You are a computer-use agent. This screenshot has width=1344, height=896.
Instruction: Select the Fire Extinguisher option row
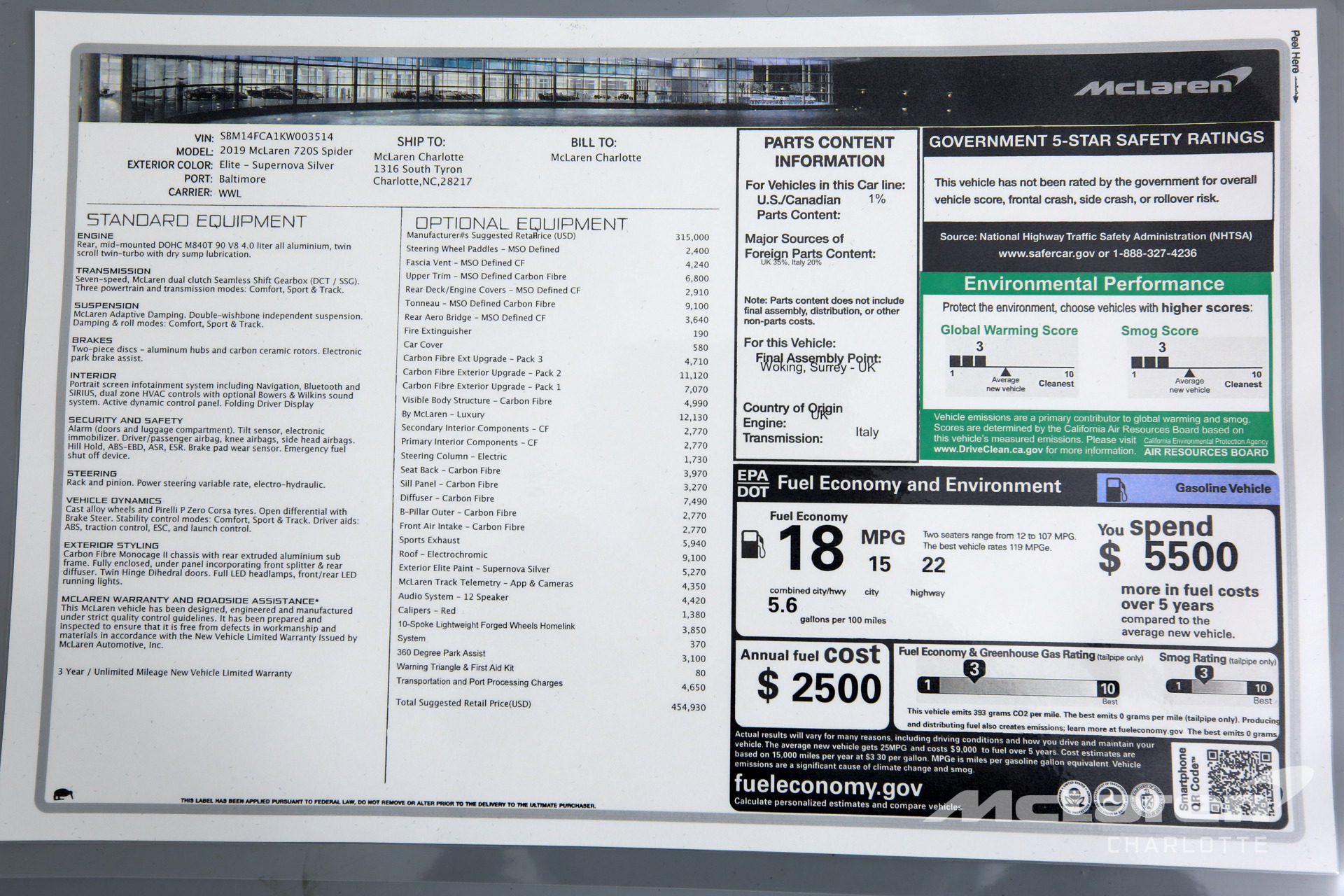pyautogui.click(x=556, y=332)
